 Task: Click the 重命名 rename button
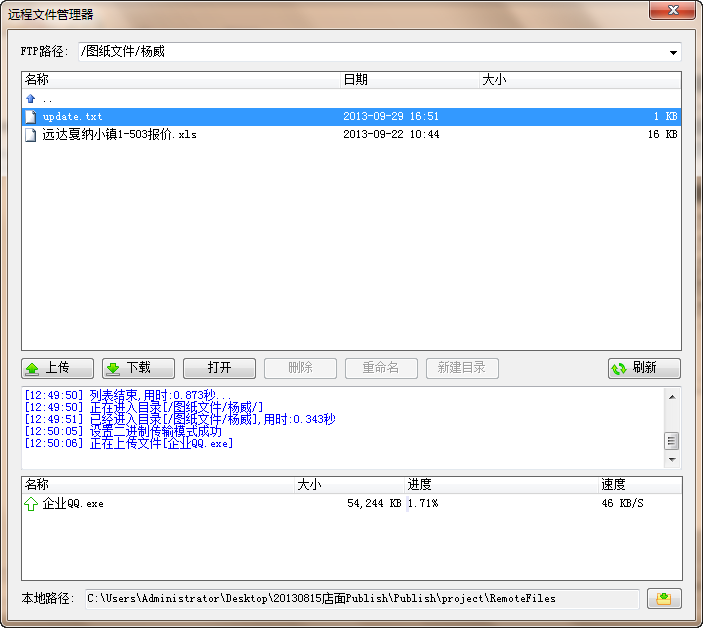(381, 368)
